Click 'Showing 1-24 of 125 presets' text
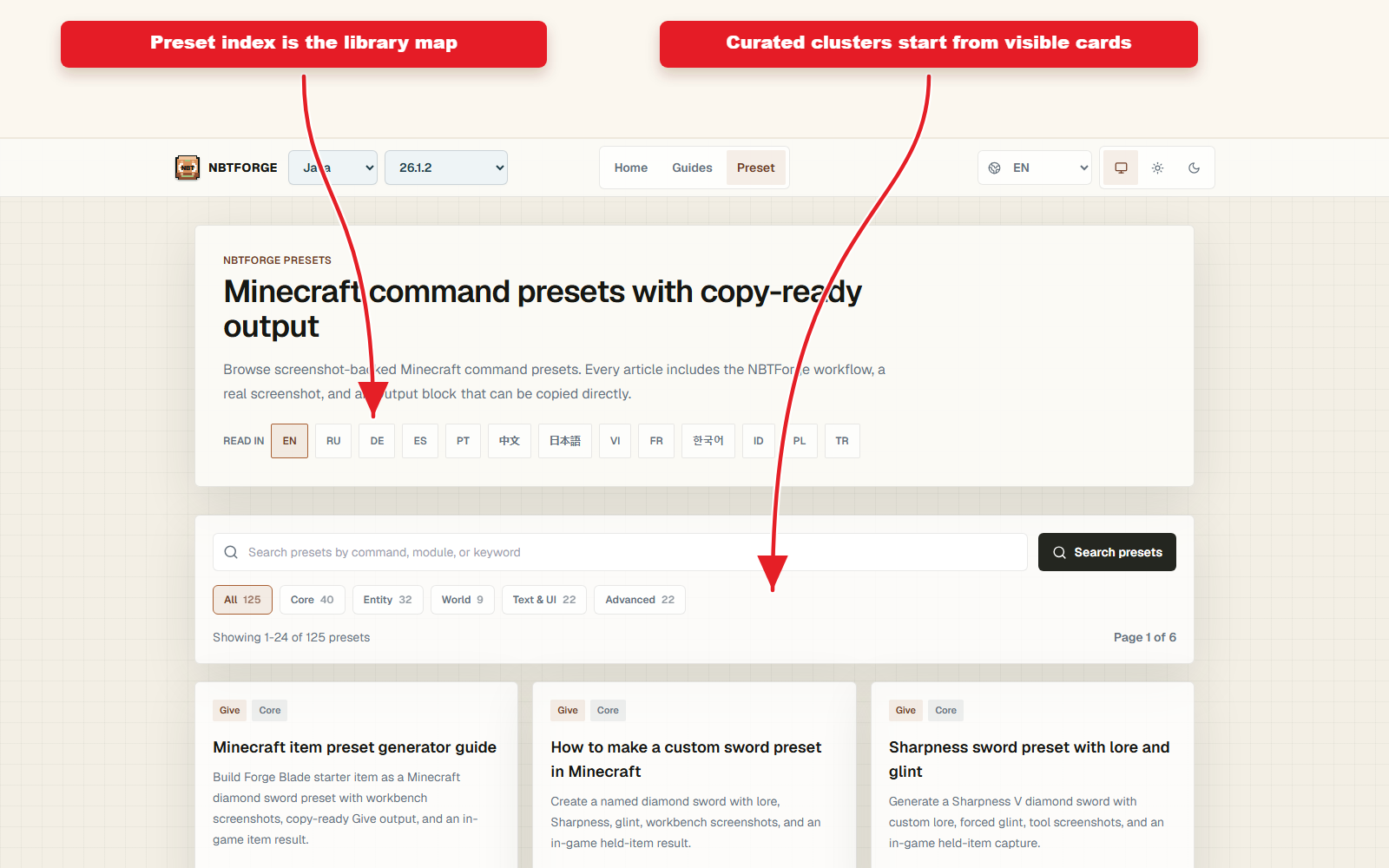This screenshot has height=868, width=1389. click(291, 637)
